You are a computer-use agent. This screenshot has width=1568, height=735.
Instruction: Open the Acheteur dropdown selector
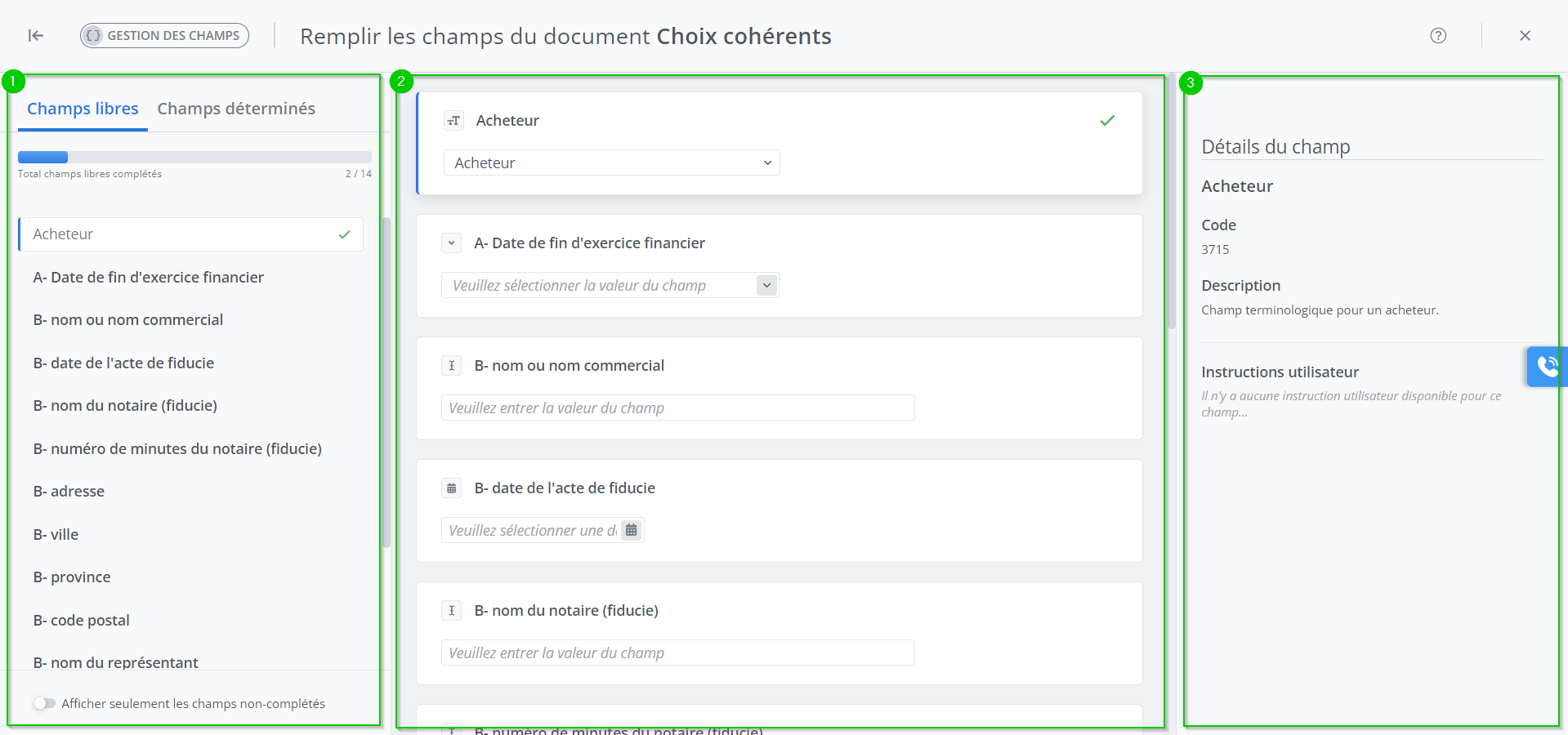pos(611,163)
